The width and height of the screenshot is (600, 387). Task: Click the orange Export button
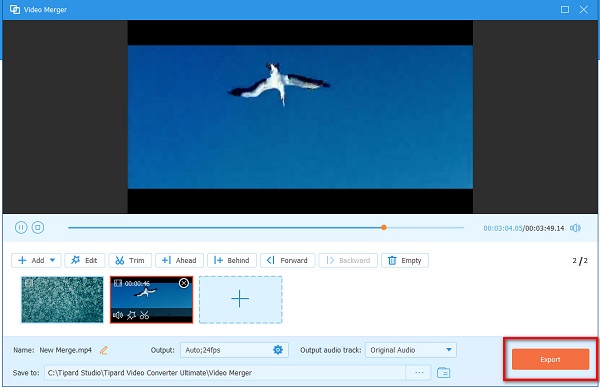551,359
